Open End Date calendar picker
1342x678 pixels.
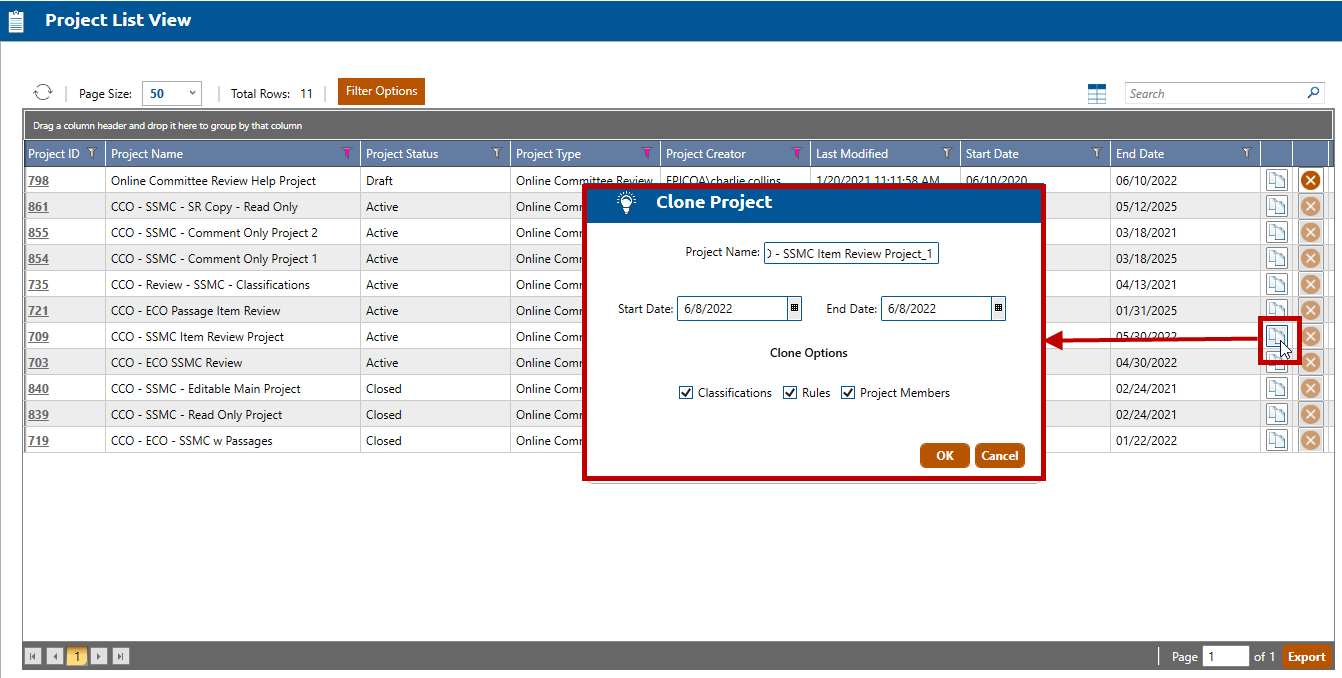997,308
